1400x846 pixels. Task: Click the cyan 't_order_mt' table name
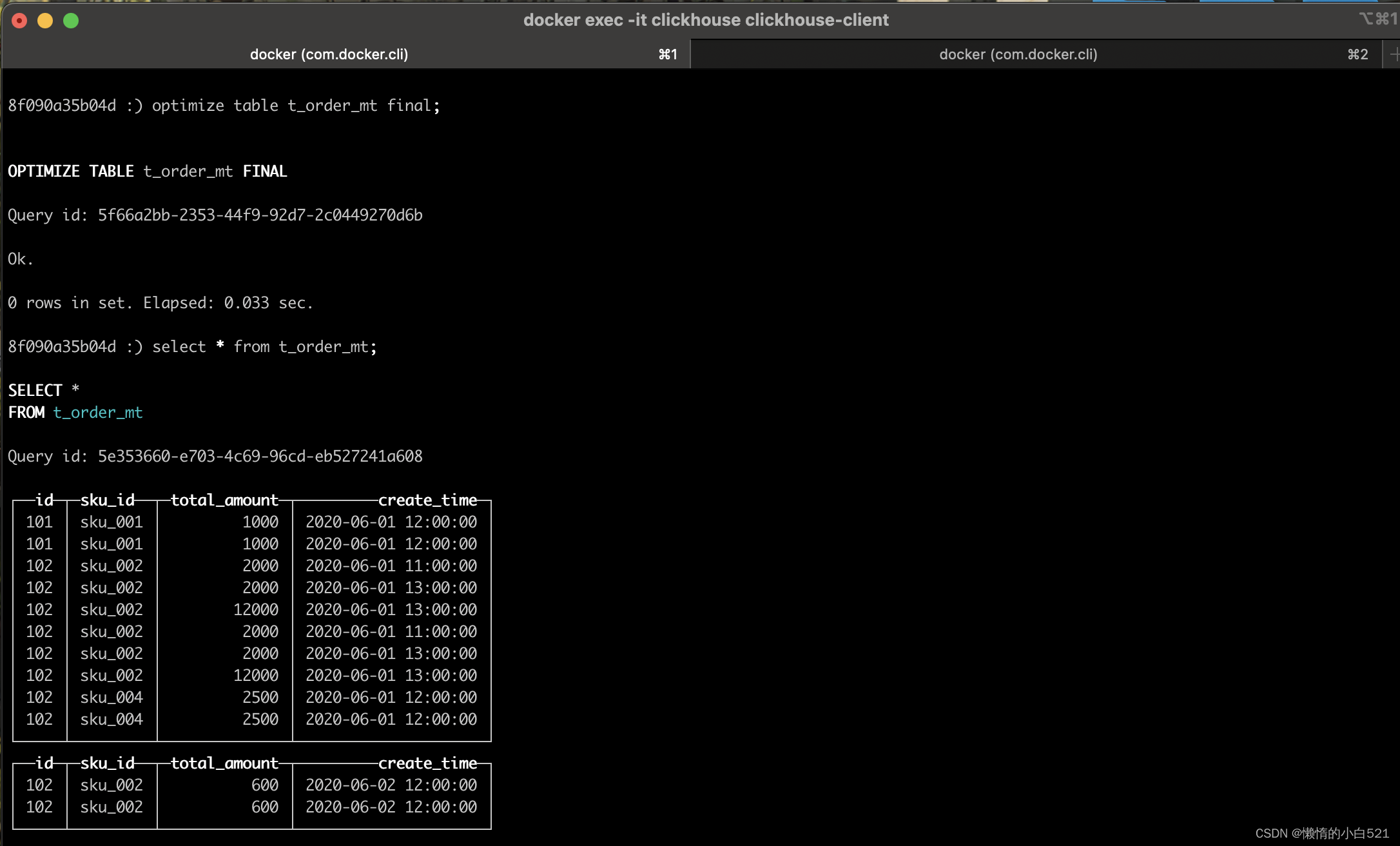click(98, 413)
